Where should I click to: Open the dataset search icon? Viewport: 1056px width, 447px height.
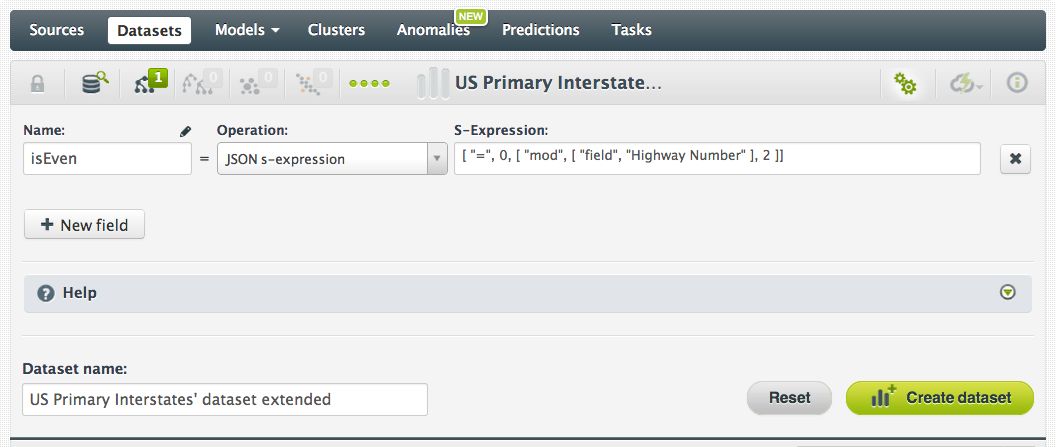pyautogui.click(x=94, y=84)
